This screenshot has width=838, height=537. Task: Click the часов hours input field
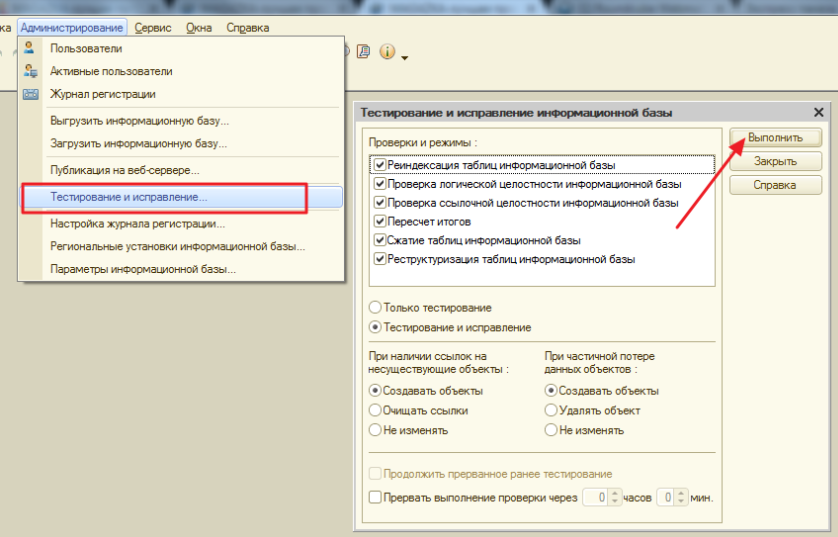tap(596, 497)
